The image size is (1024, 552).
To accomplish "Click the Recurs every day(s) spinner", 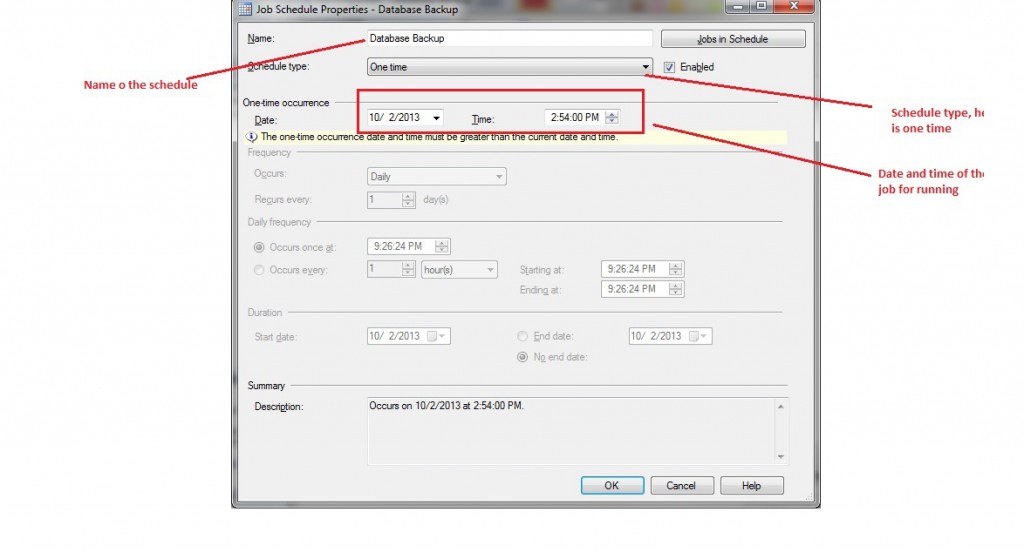I will [x=408, y=200].
